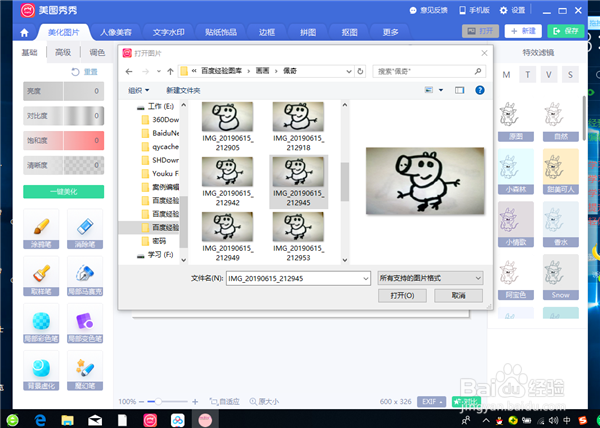Switch to the 贴纸饰品 tab
The width and height of the screenshot is (600, 428).
coord(221,33)
